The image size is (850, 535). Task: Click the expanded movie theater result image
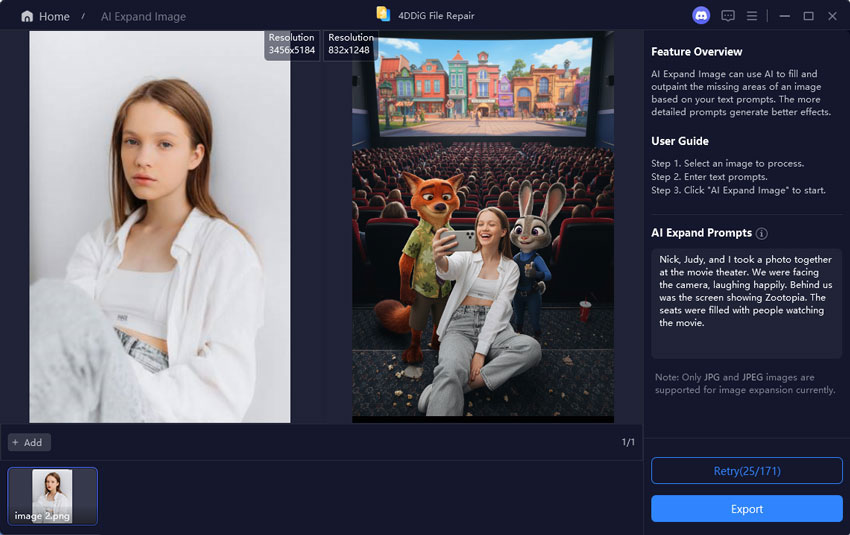[483, 227]
